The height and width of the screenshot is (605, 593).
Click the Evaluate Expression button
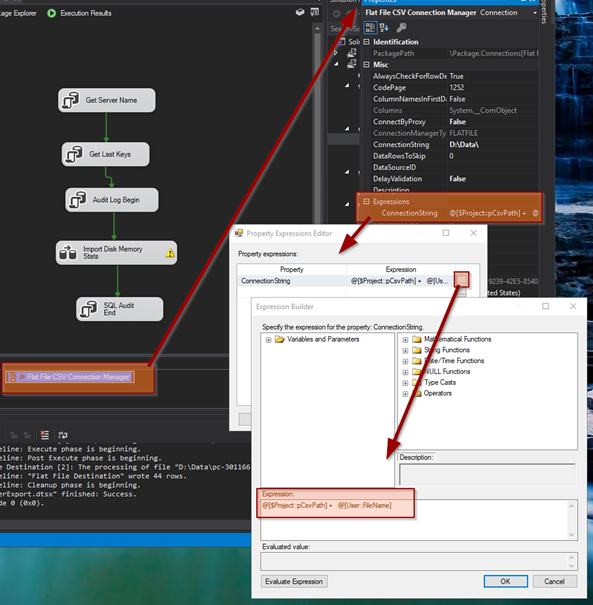tap(294, 581)
